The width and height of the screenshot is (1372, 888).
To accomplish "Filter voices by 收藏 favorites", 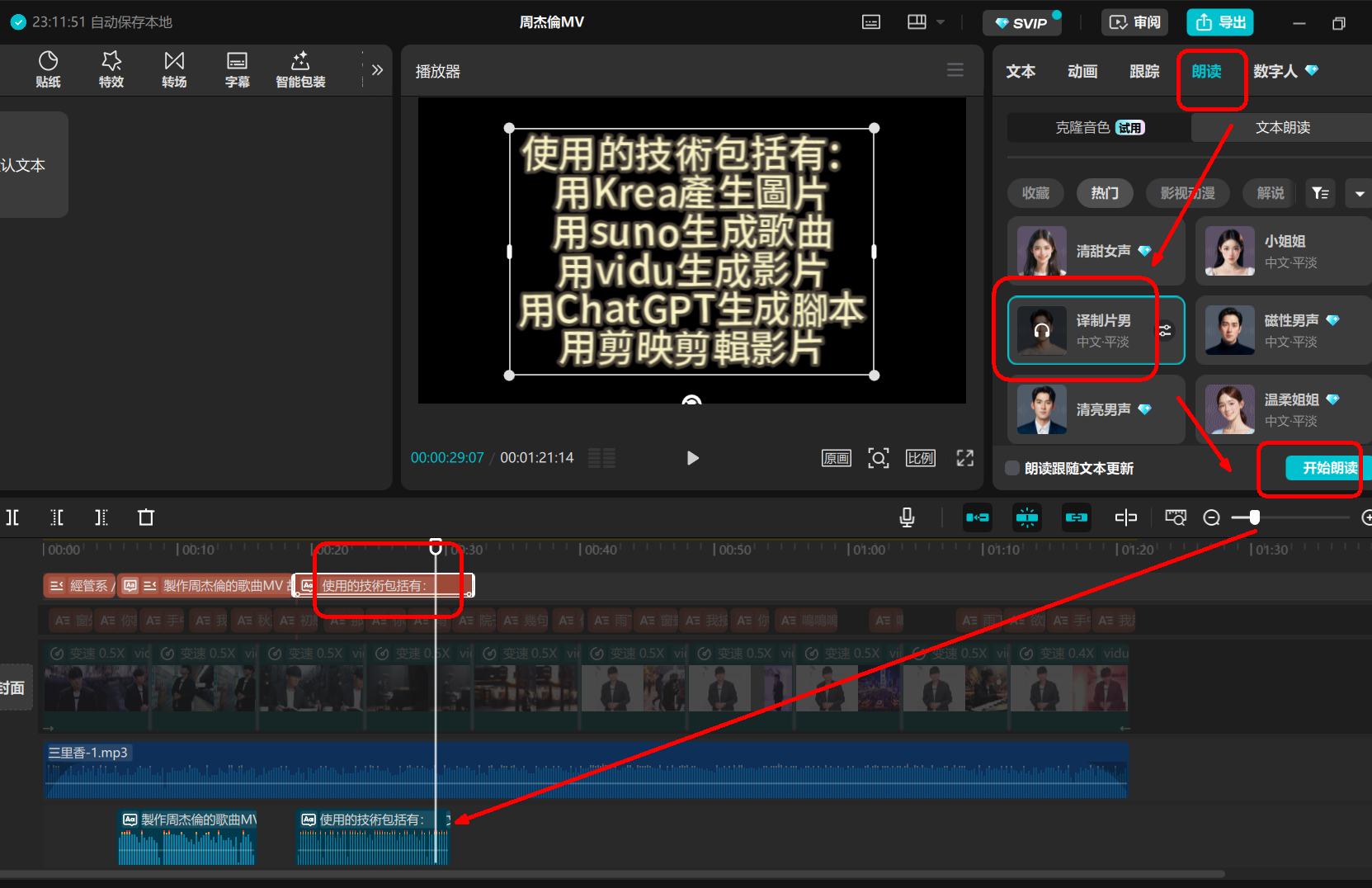I will tap(1035, 193).
